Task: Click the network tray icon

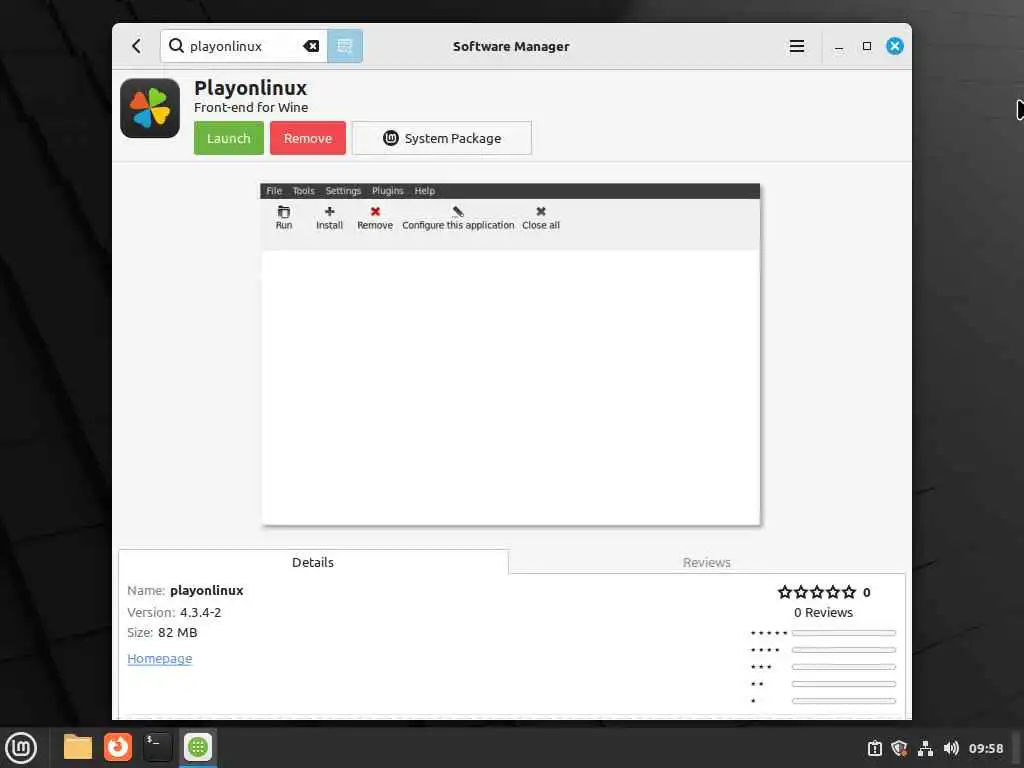Action: (925, 748)
